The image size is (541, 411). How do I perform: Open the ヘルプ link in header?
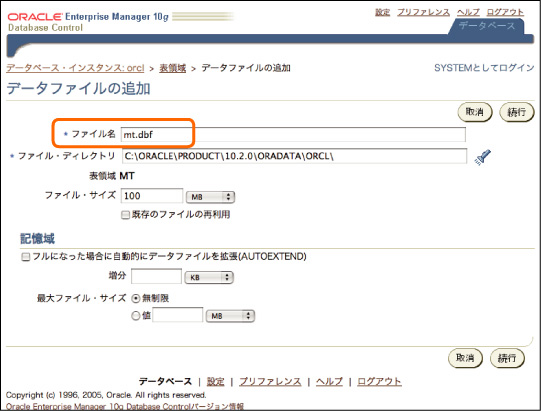[468, 12]
